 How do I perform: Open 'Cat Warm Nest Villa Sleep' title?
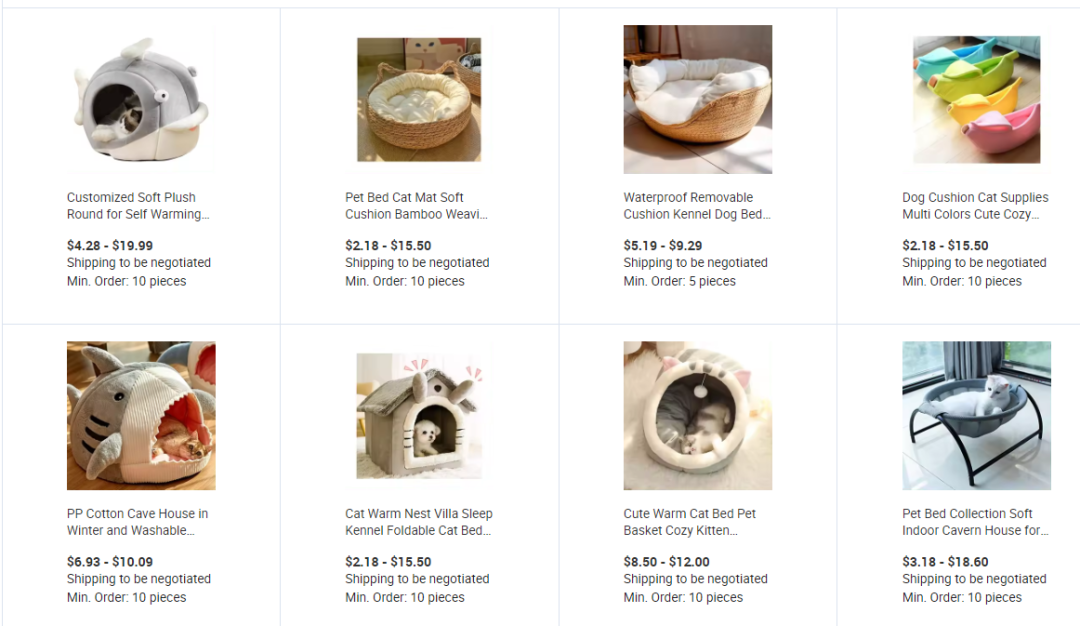pyautogui.click(x=419, y=521)
